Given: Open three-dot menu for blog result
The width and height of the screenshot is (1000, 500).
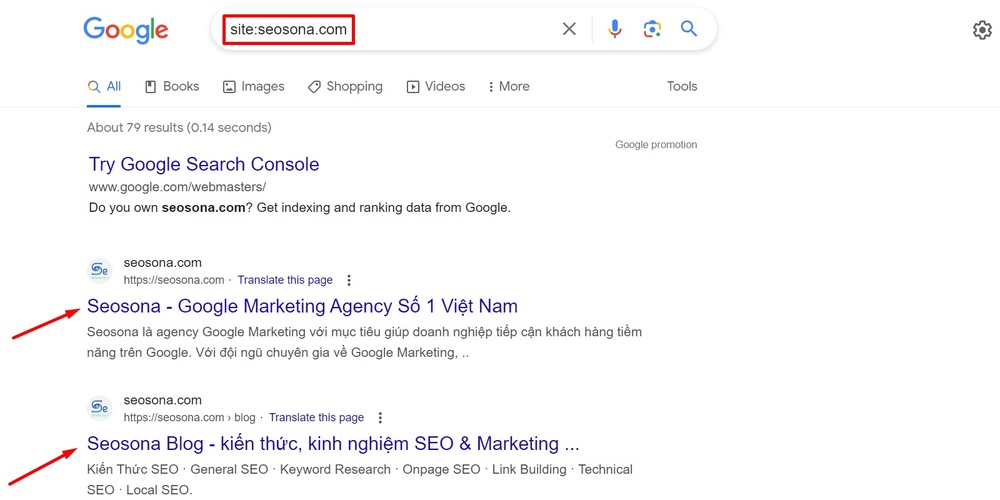Looking at the screenshot, I should 380,418.
